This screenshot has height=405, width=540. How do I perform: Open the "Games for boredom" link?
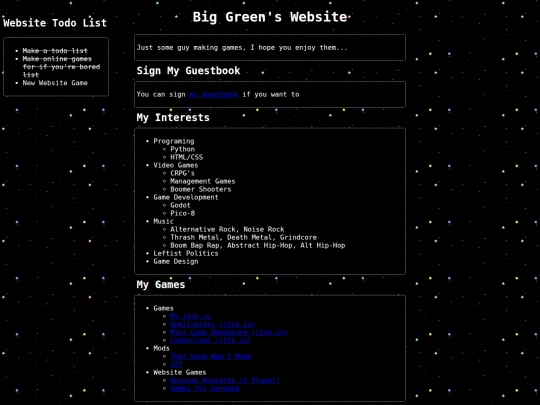pyautogui.click(x=205, y=388)
